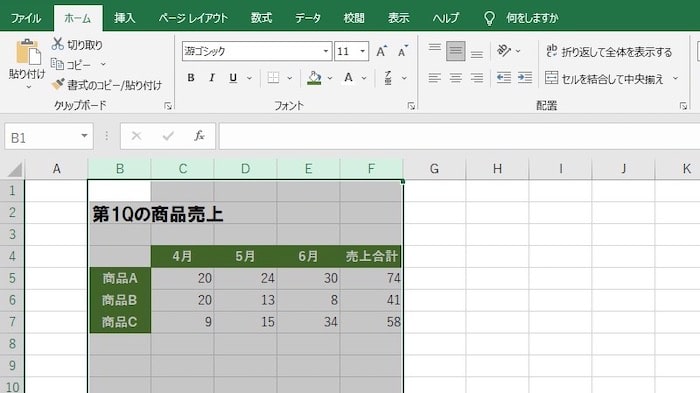This screenshot has width=700, height=393.
Task: Switch to the データ (Data) tab
Action: click(x=308, y=18)
